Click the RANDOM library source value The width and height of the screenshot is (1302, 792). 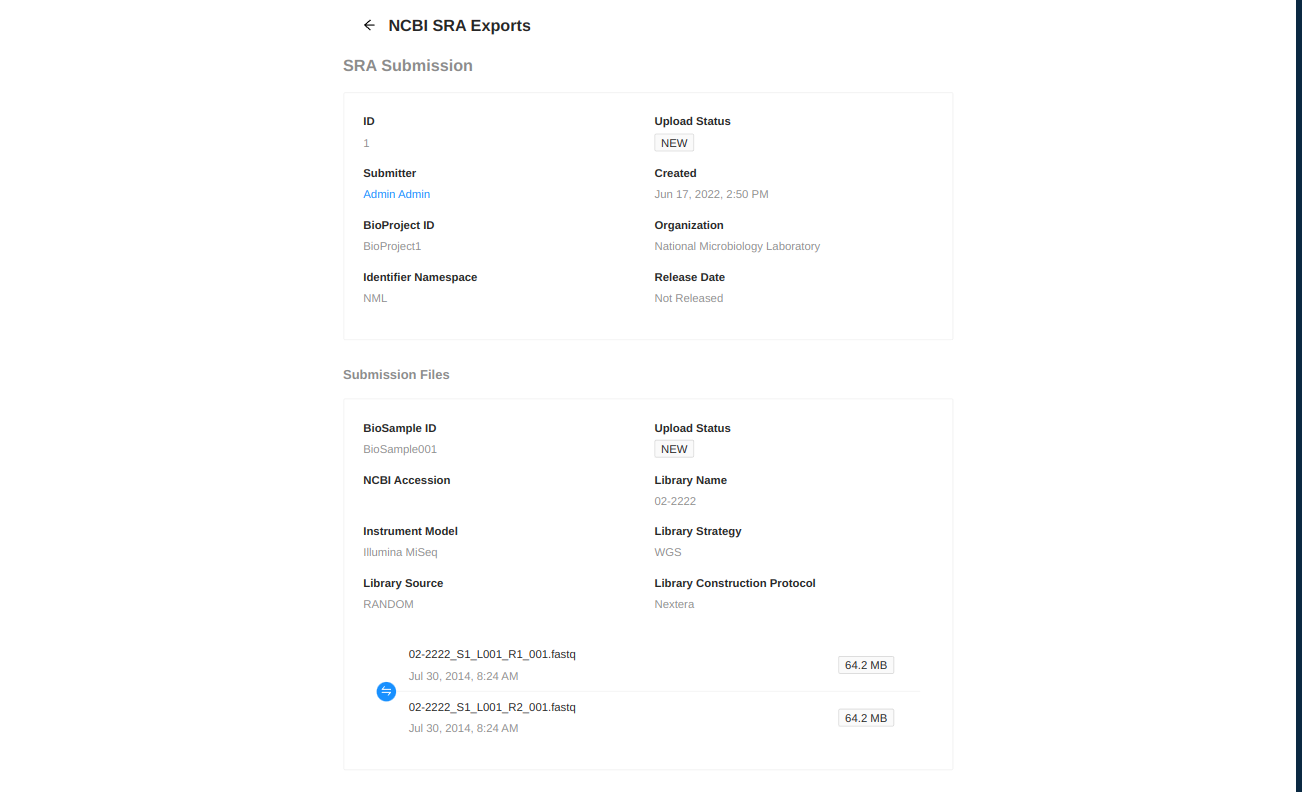point(388,604)
